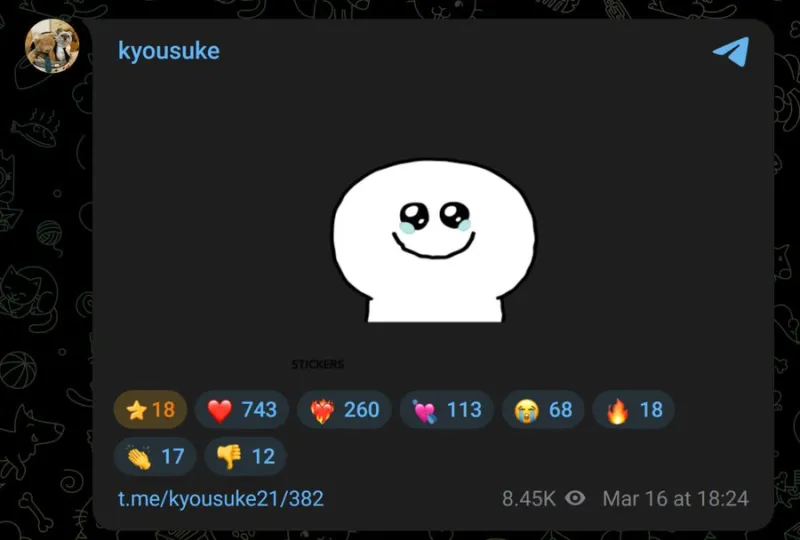Open kyousuke's channel avatar photo
This screenshot has height=540, width=800.
pos(52,46)
